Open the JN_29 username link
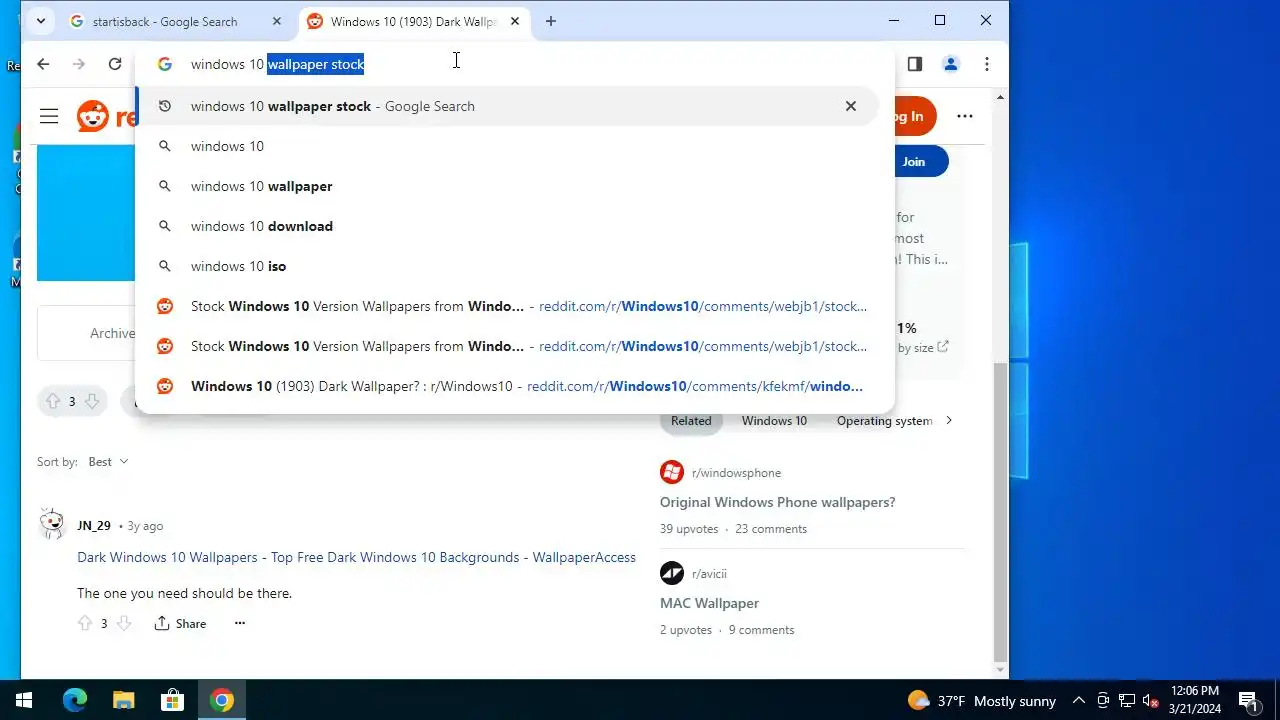Screen dimensions: 1280x720 coord(94,526)
